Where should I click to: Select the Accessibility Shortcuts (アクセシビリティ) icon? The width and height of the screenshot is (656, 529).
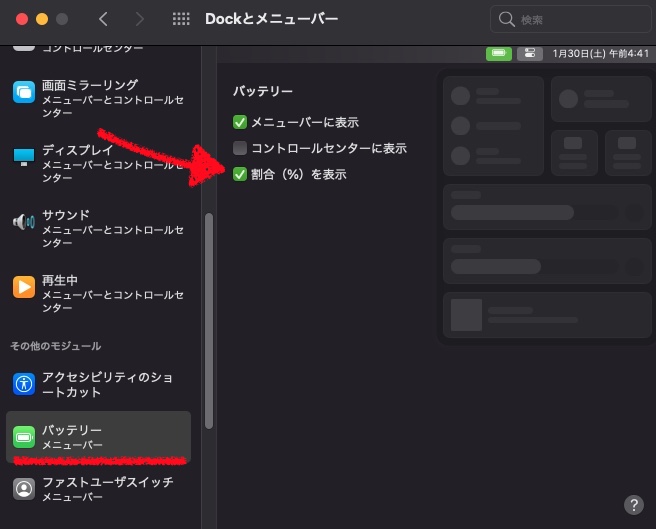(x=24, y=384)
